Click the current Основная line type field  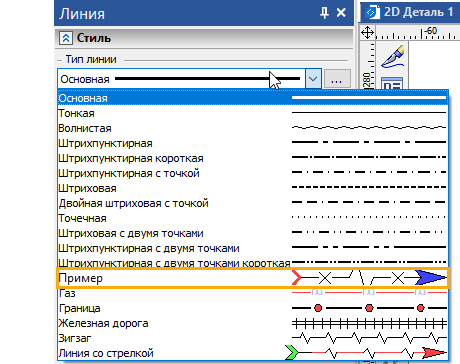coord(181,79)
